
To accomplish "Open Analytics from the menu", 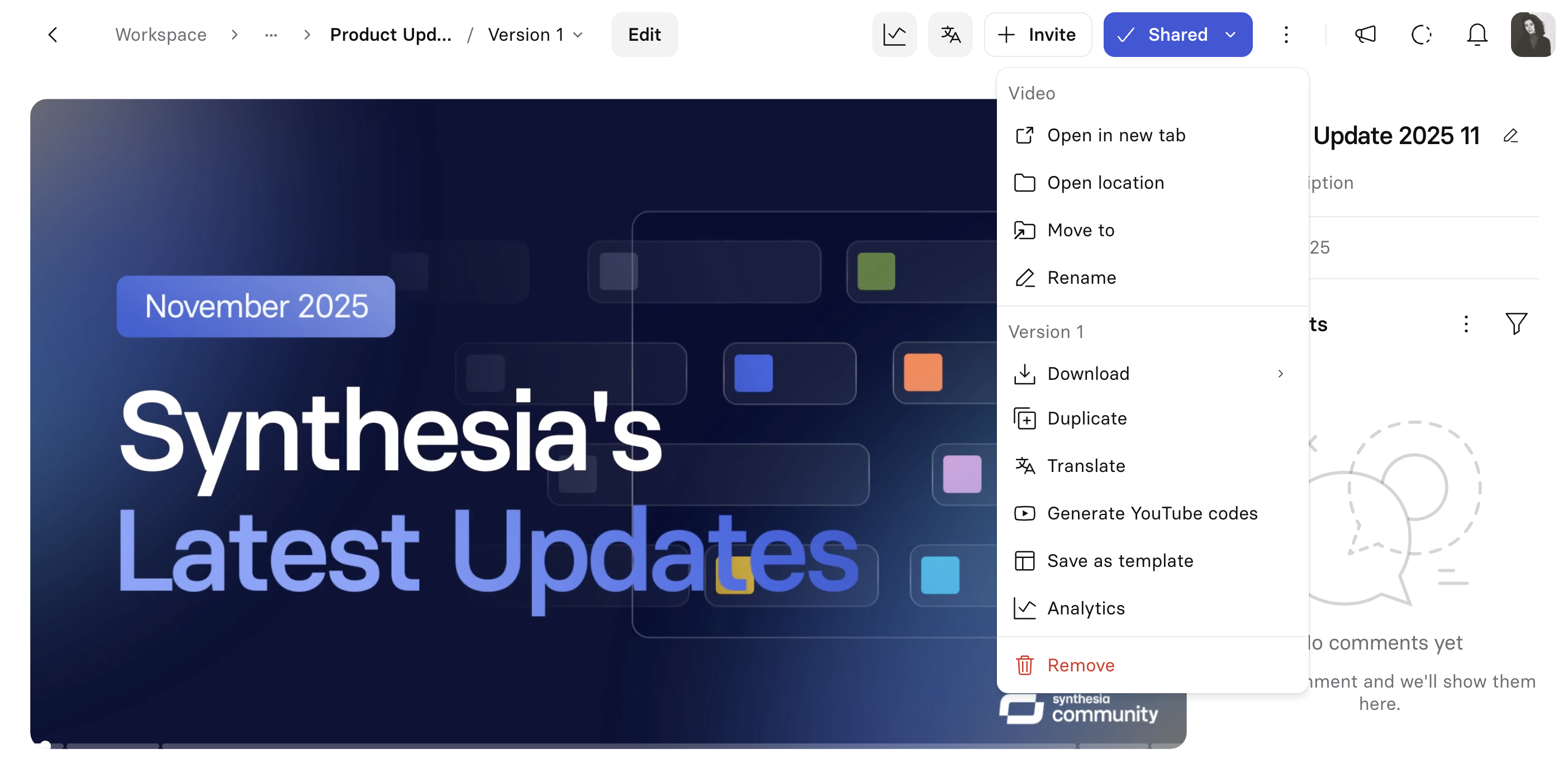I will pos(1152,608).
